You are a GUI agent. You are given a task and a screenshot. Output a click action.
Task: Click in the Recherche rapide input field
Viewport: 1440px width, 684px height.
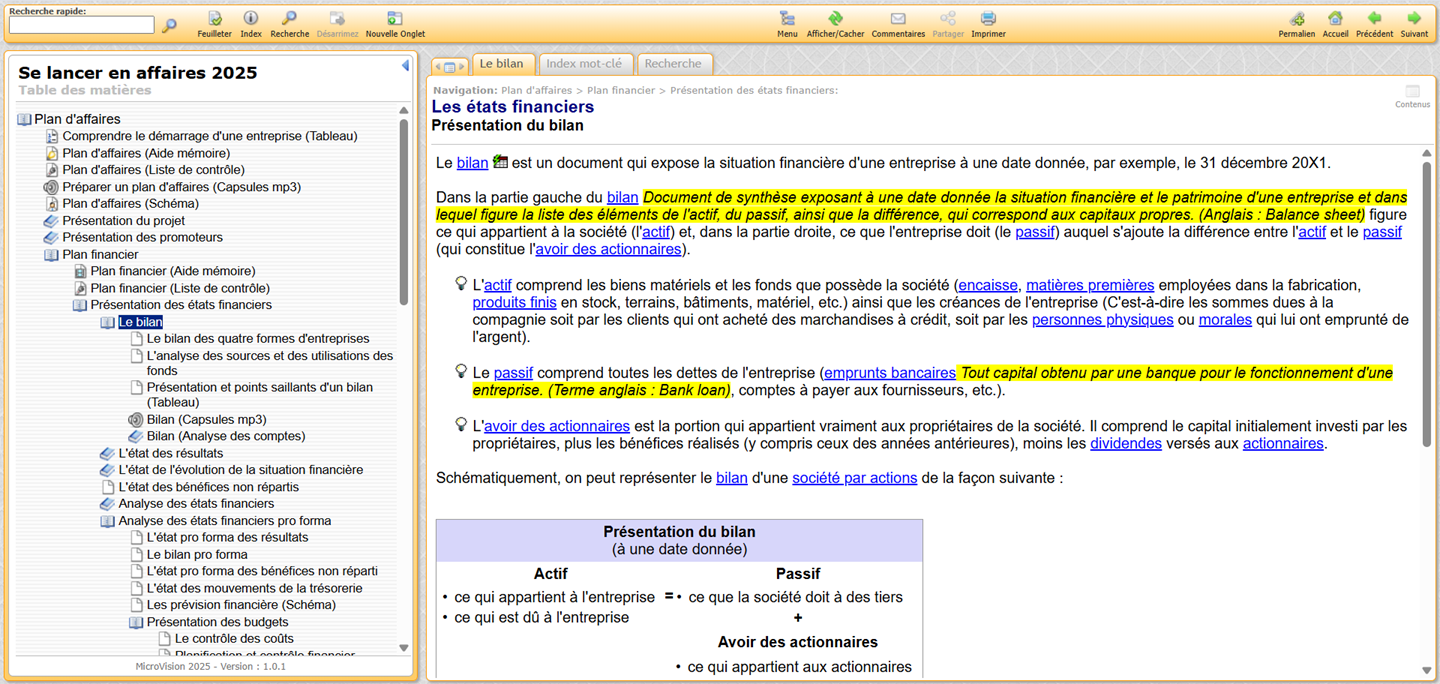coord(81,25)
